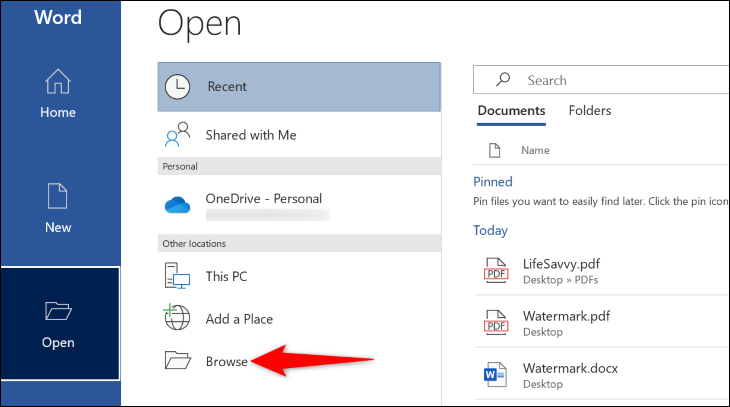Click the document icon in the Name header
The image size is (730, 407).
click(x=494, y=150)
